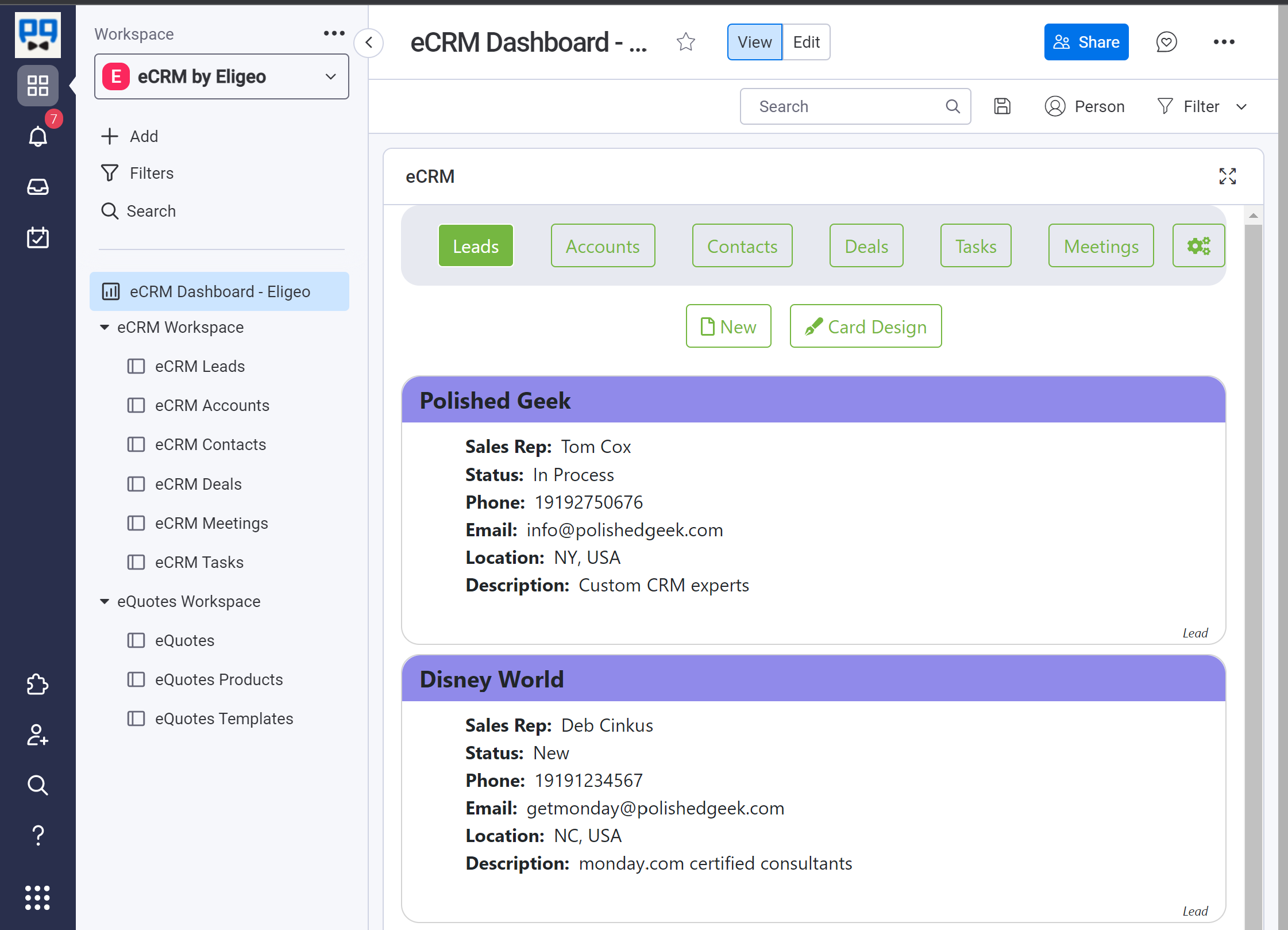Click the invite members icon
The height and width of the screenshot is (930, 1288).
pyautogui.click(x=38, y=735)
